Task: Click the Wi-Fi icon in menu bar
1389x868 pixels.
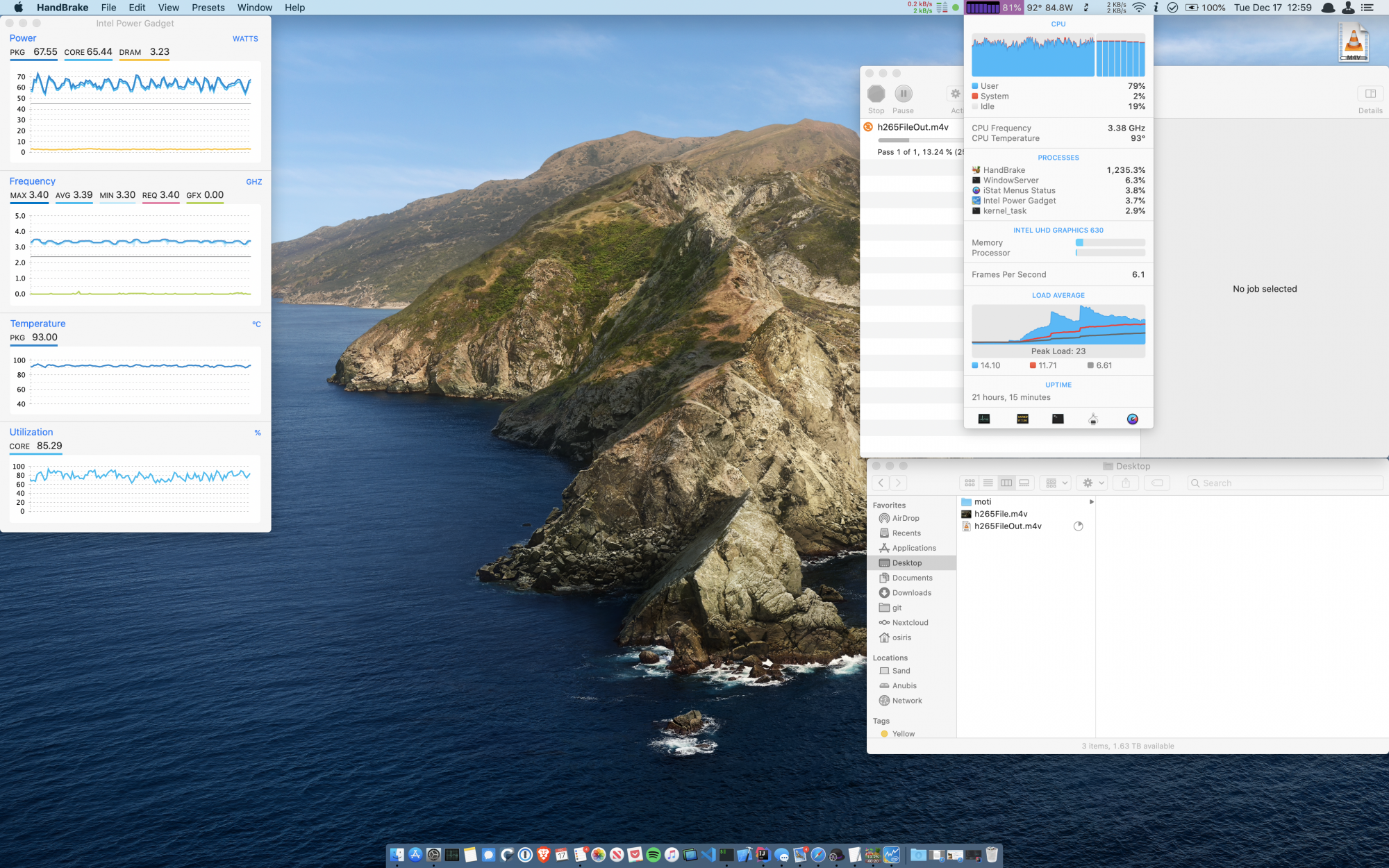Action: 1139,8
